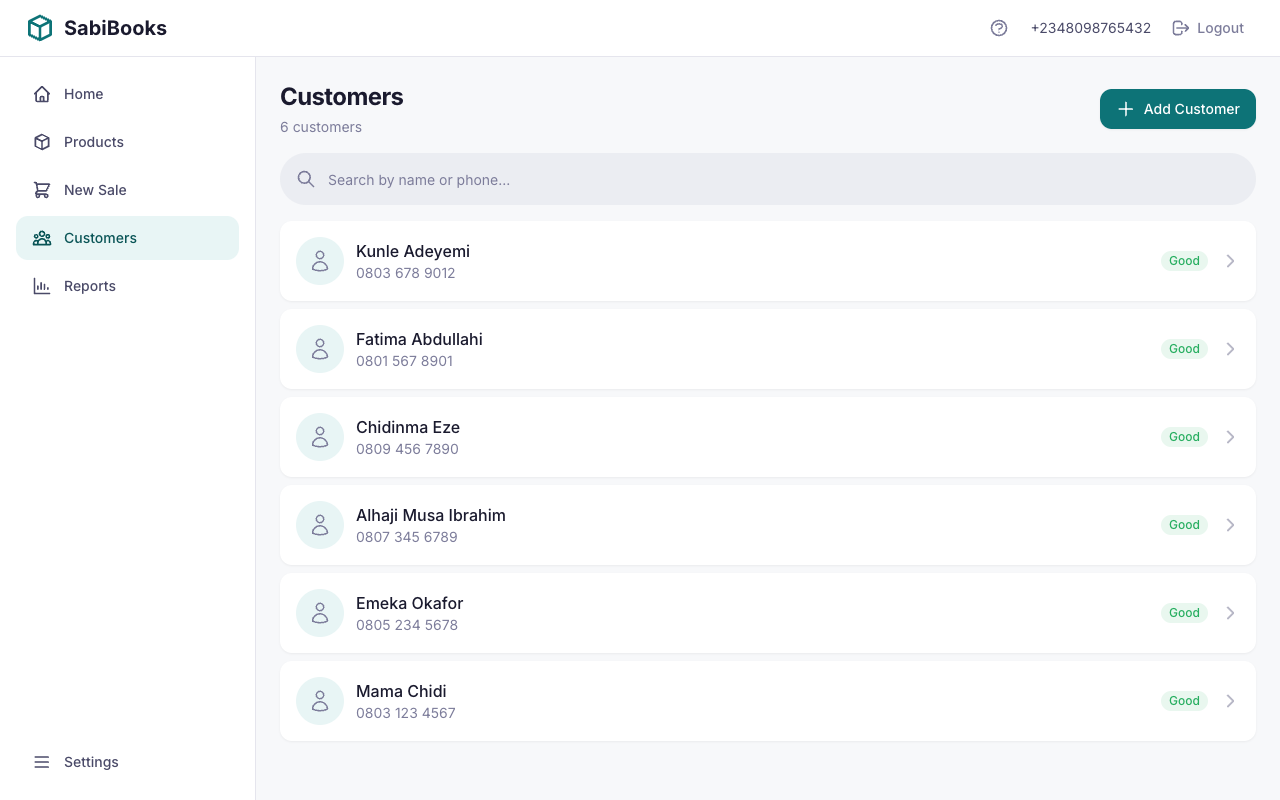Image resolution: width=1280 pixels, height=800 pixels.
Task: Select the Products box icon
Action: (x=41, y=141)
